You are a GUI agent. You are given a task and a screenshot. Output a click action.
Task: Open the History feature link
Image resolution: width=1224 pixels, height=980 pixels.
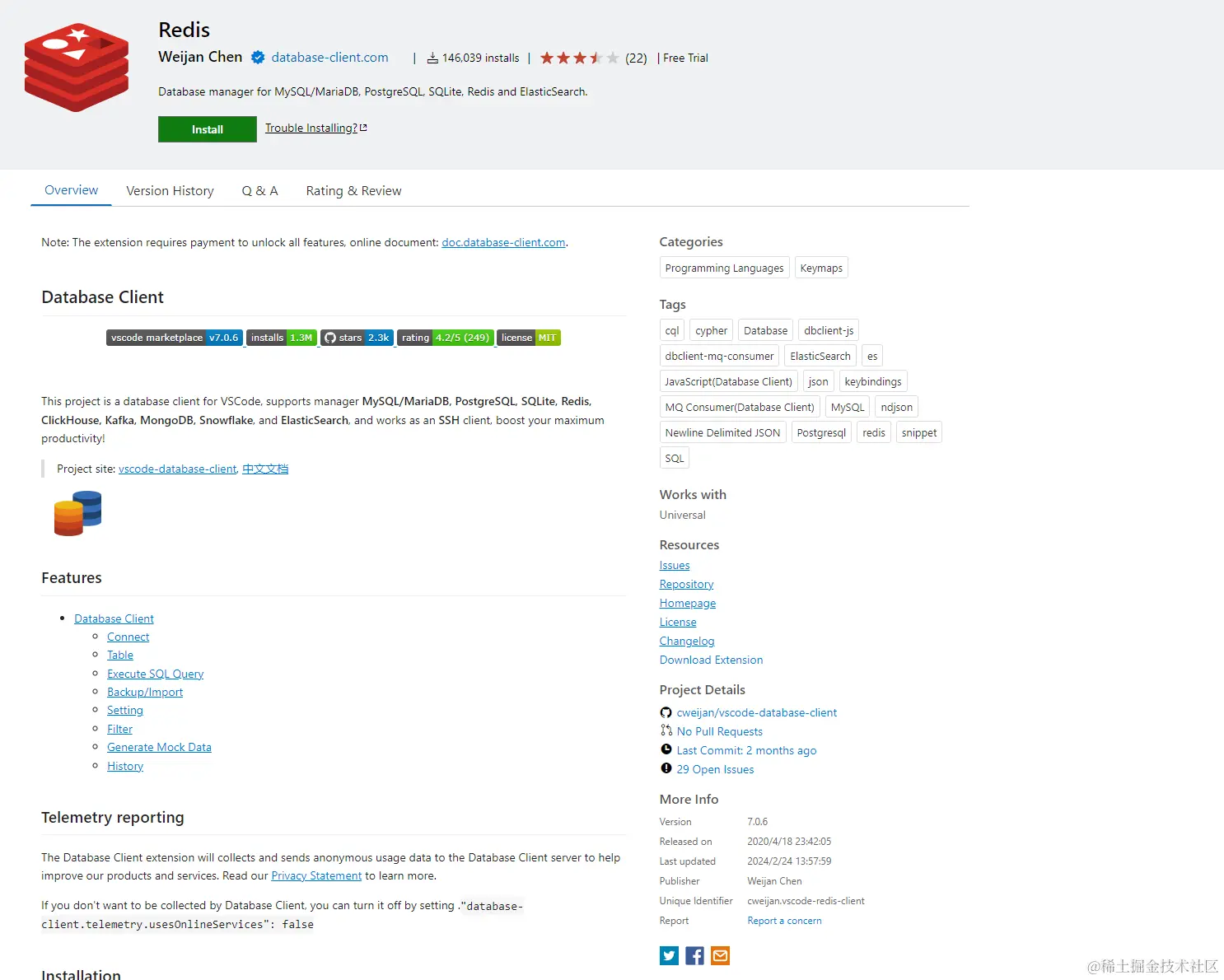[125, 766]
